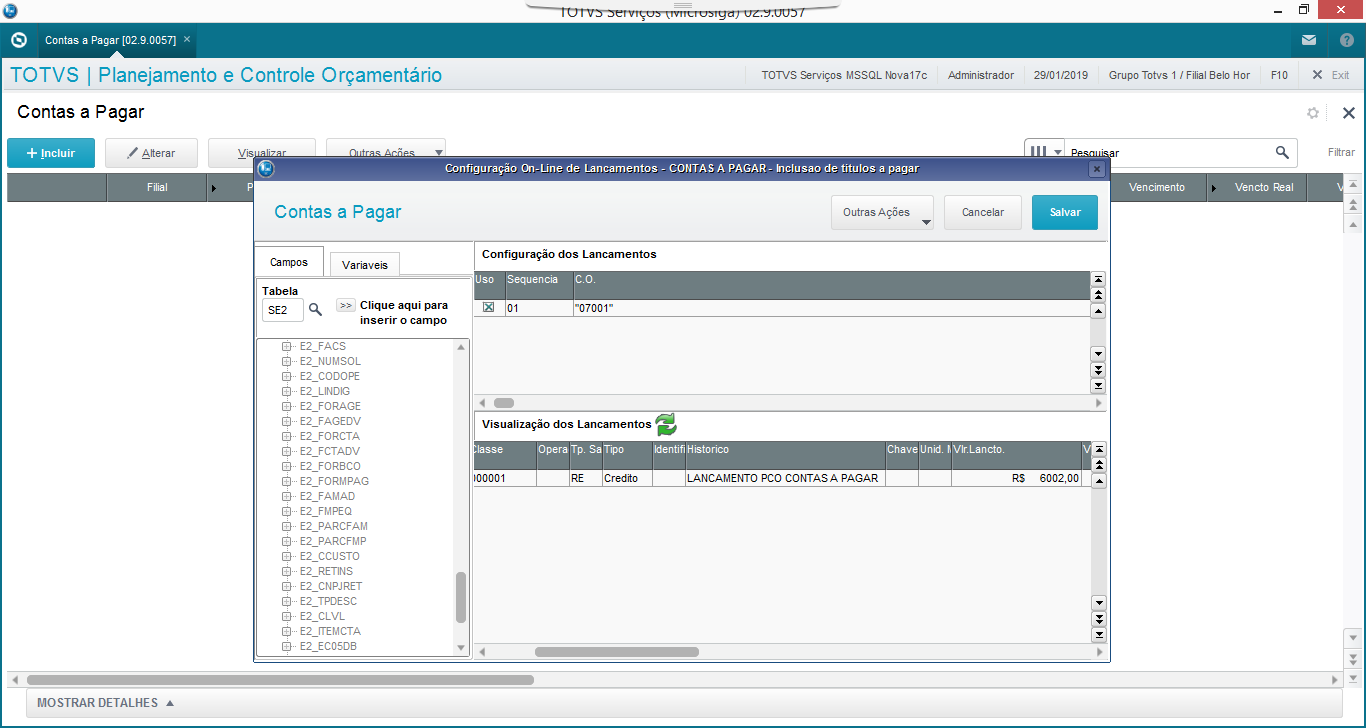The width and height of the screenshot is (1366, 728).
Task: Page down in Visualização dos Lancamentos grid
Action: point(1099,619)
